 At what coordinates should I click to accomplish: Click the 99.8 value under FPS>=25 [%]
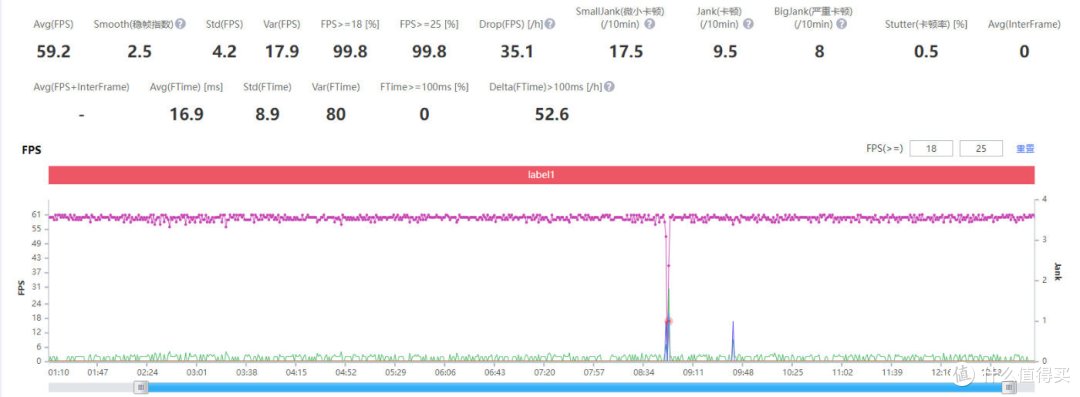[429, 52]
